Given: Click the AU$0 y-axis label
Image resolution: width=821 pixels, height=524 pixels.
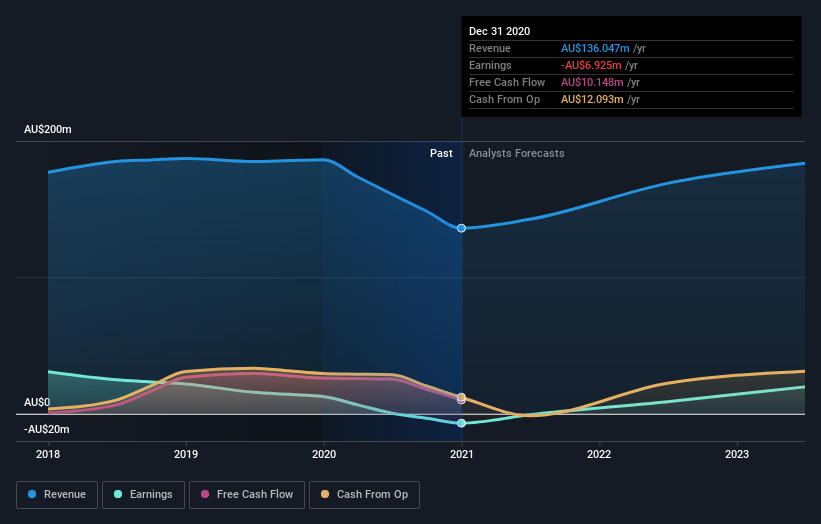Looking at the screenshot, I should 37,403.
